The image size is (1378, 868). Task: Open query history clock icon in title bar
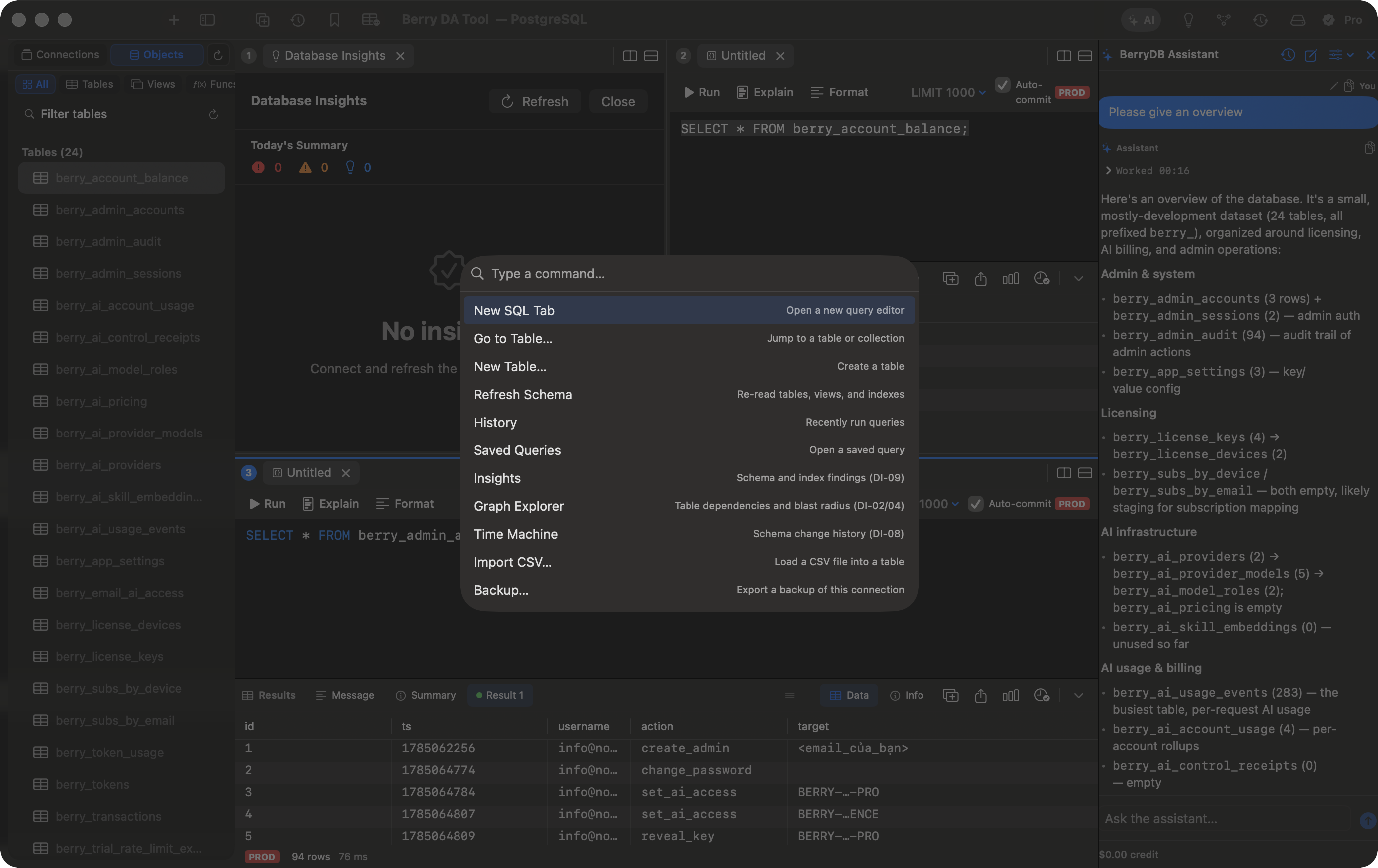click(x=297, y=20)
